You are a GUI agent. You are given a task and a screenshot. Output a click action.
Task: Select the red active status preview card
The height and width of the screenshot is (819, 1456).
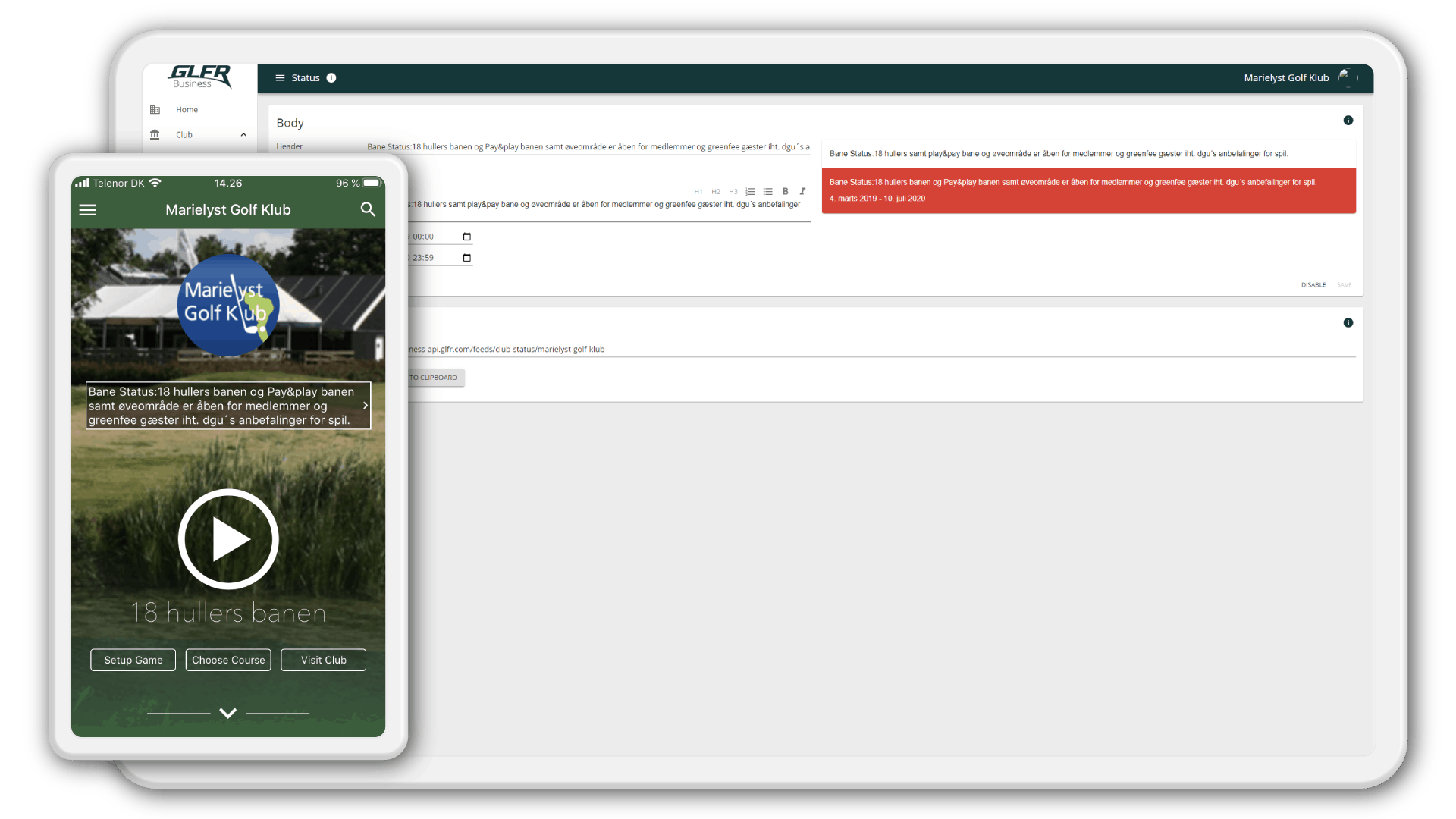[1088, 190]
